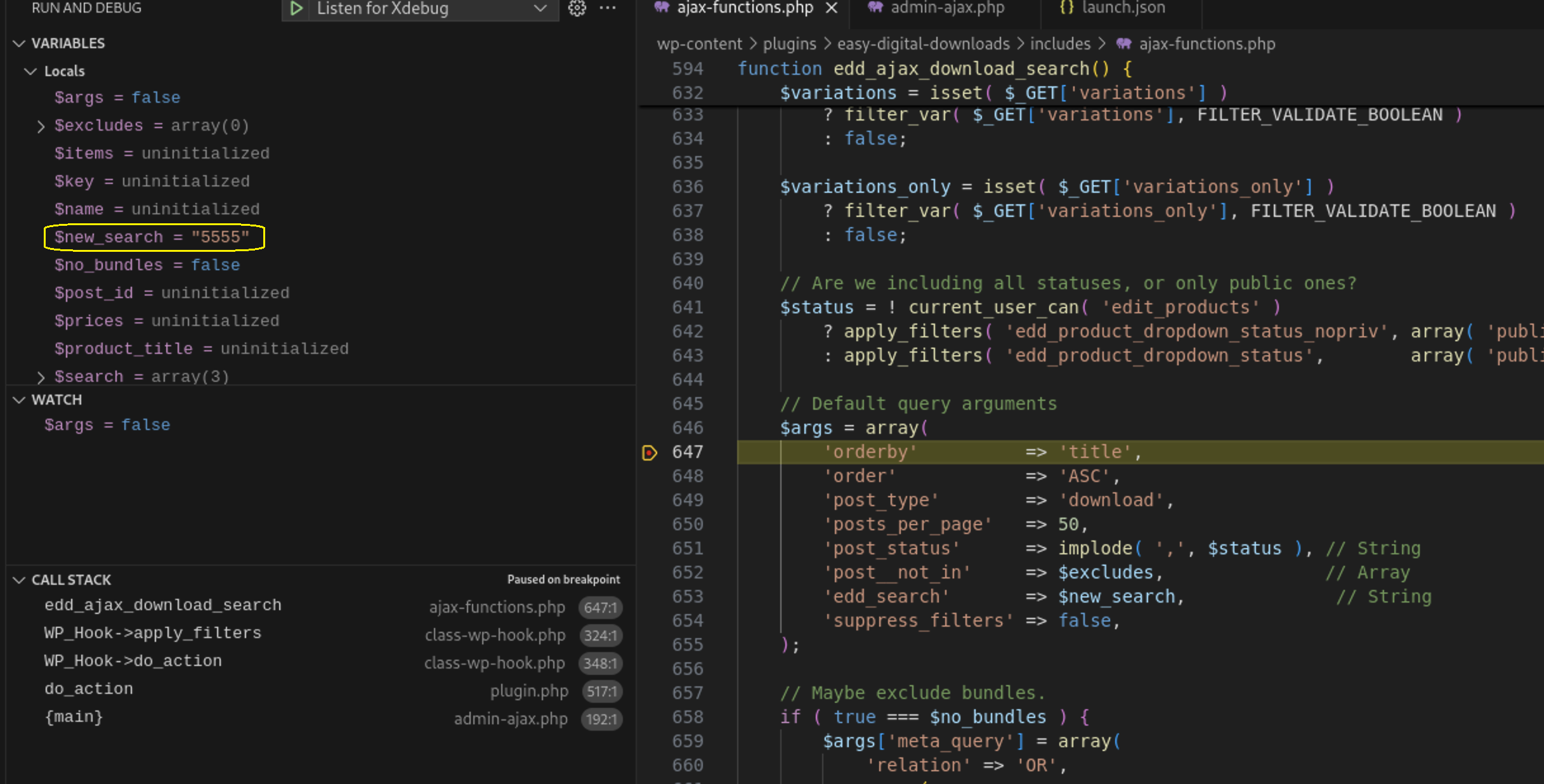Select the WP_Hook->do_action stack frame
1544x784 pixels.
[320, 662]
